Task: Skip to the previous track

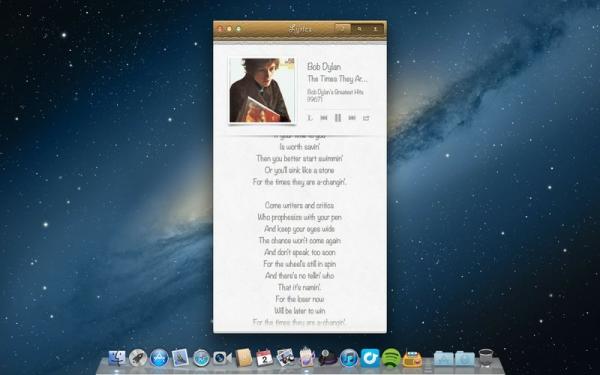Action: coord(324,118)
